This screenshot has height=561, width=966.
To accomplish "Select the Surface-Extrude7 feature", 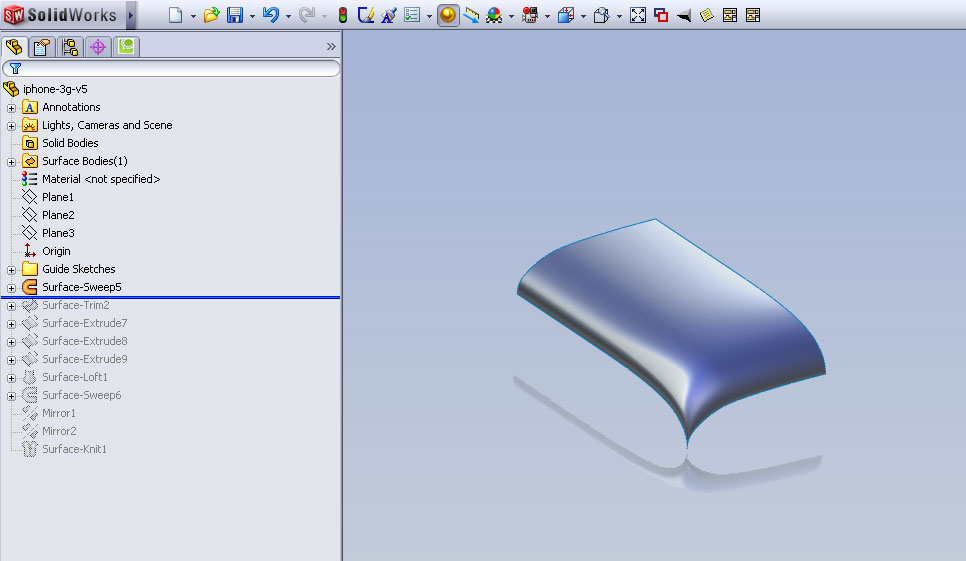I will coord(84,323).
